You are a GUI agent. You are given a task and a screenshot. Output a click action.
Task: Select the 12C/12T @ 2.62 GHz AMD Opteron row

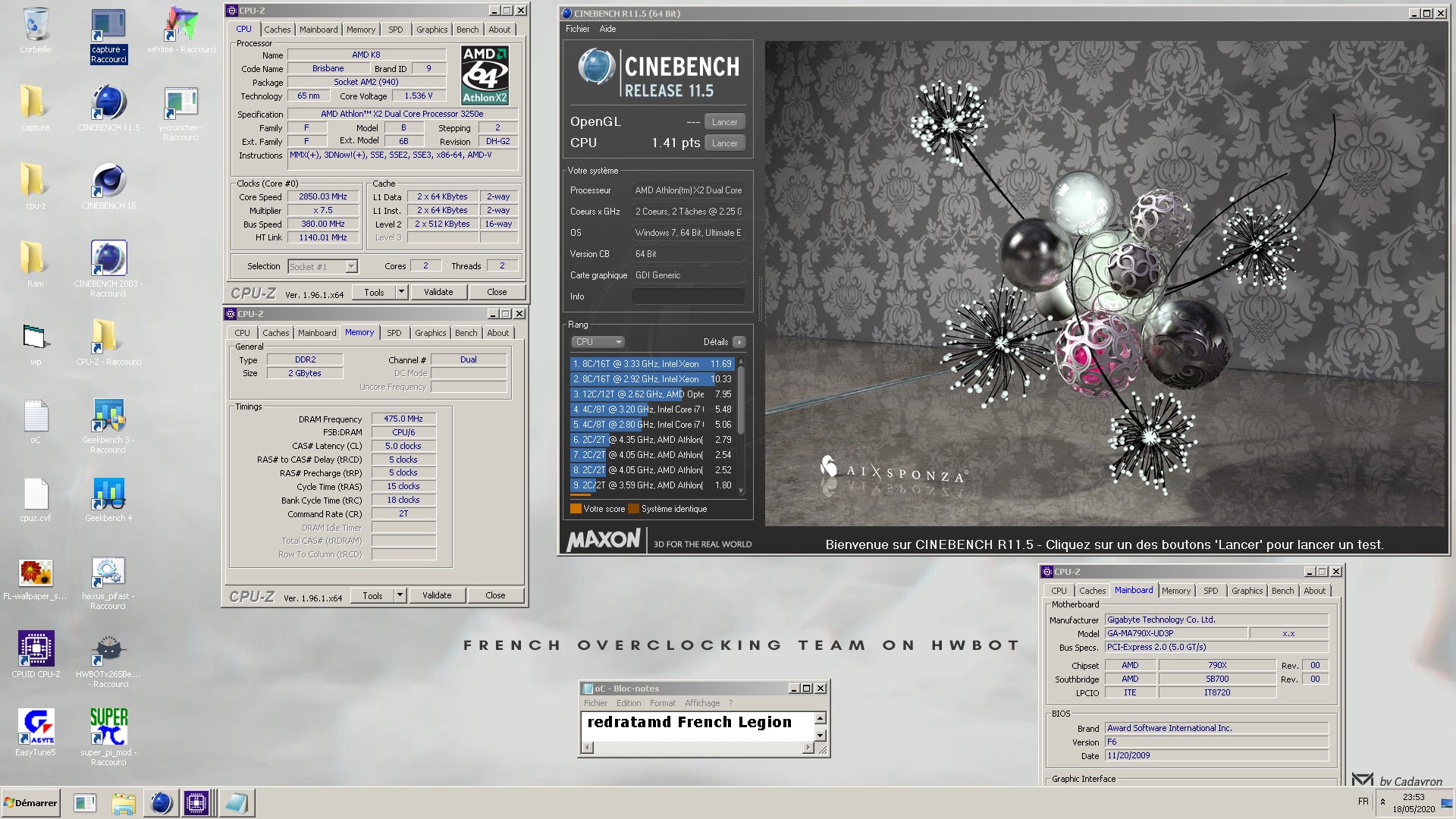pyautogui.click(x=652, y=394)
